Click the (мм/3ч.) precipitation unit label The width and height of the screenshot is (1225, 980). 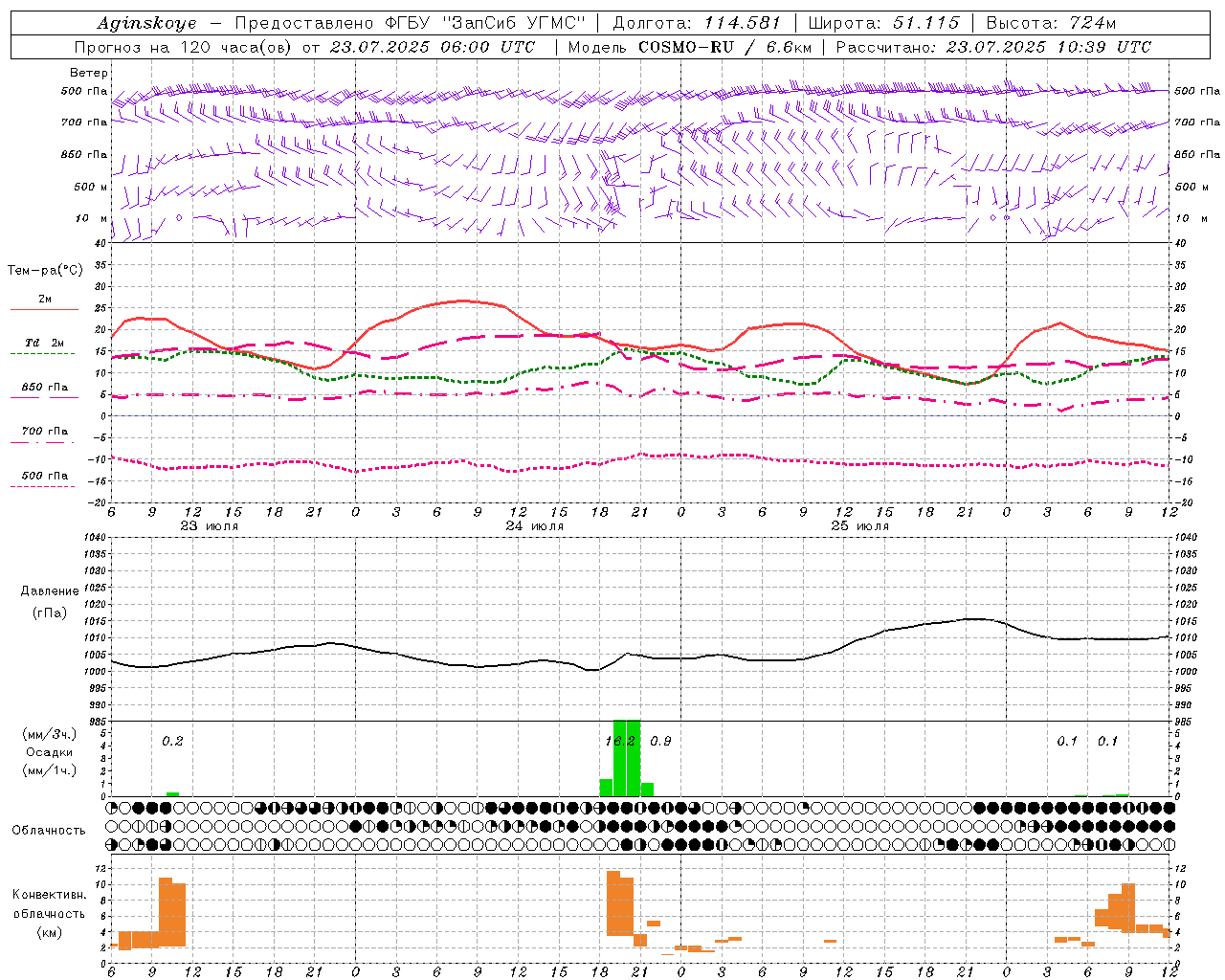tap(50, 734)
